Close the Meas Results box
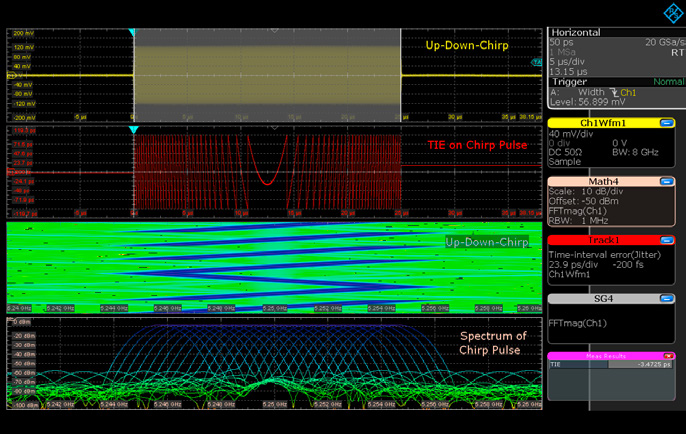This screenshot has width=686, height=434. 669,356
